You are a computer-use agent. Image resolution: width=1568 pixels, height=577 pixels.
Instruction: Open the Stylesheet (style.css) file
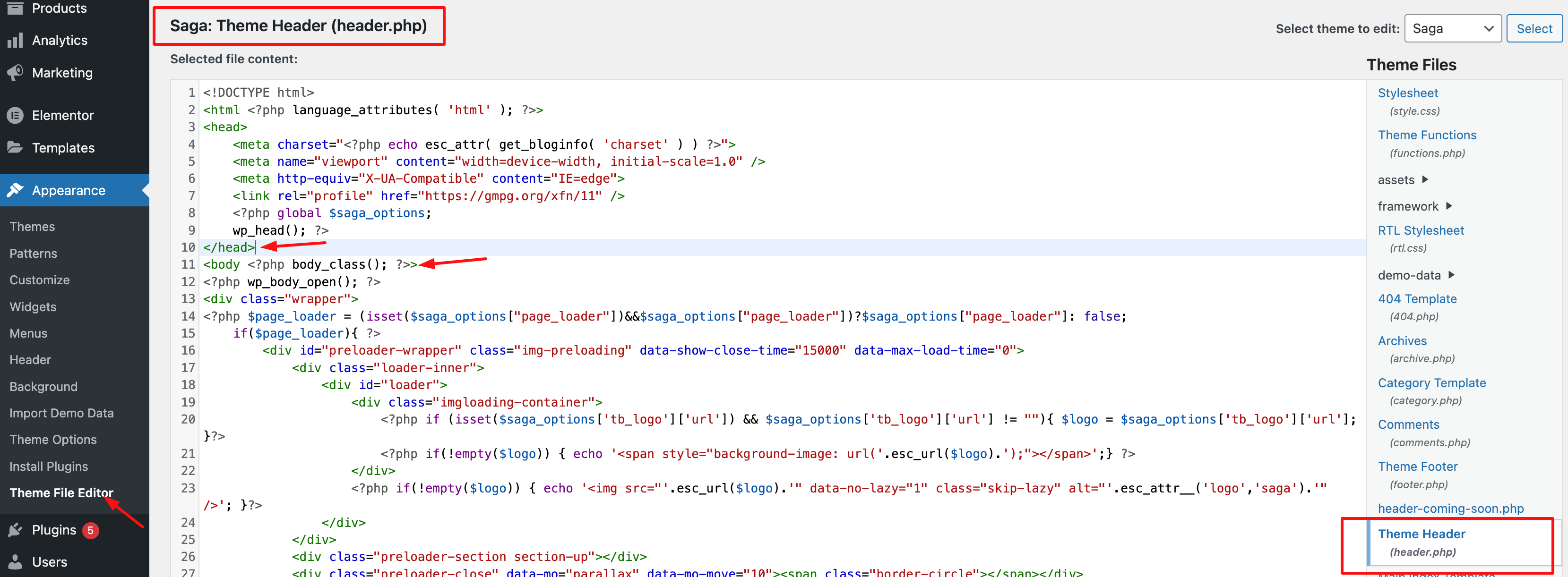(1408, 93)
